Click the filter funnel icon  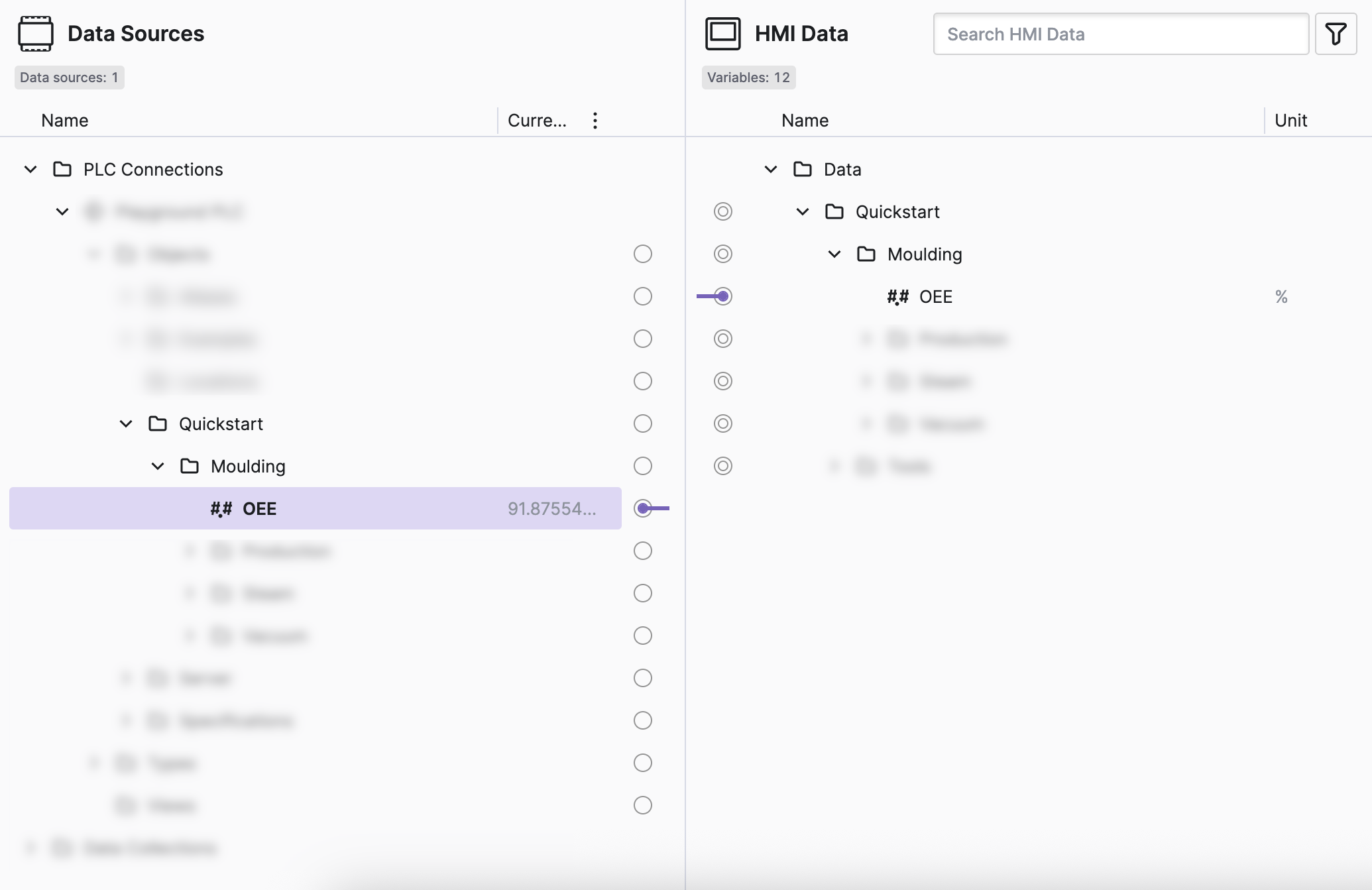[x=1336, y=34]
